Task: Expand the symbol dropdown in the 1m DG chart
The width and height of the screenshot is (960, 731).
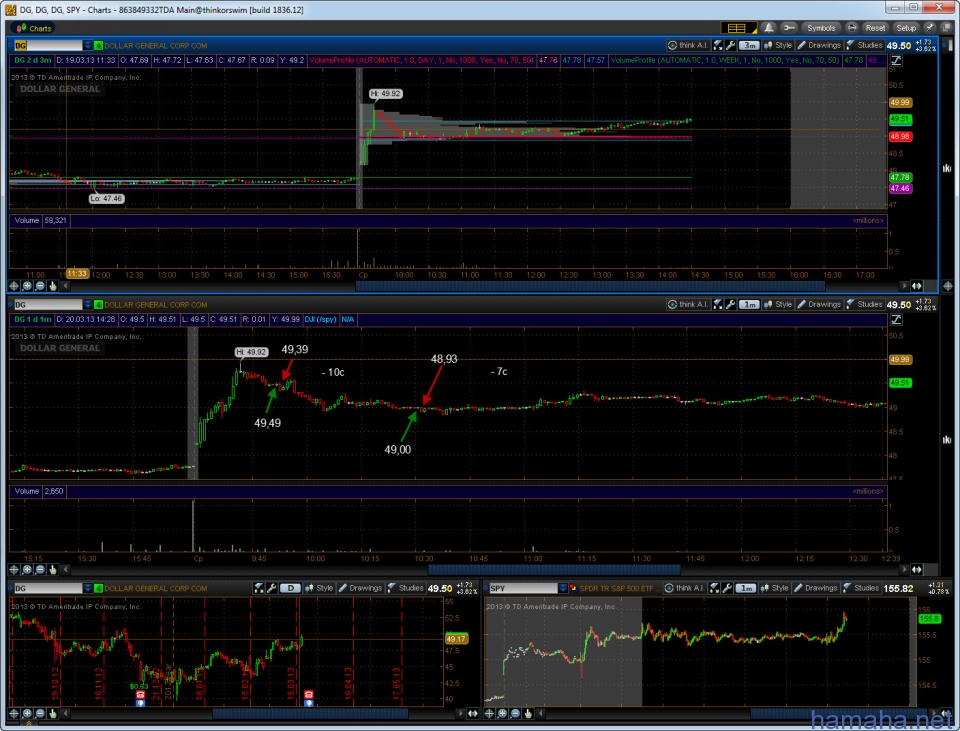Action: [x=88, y=304]
